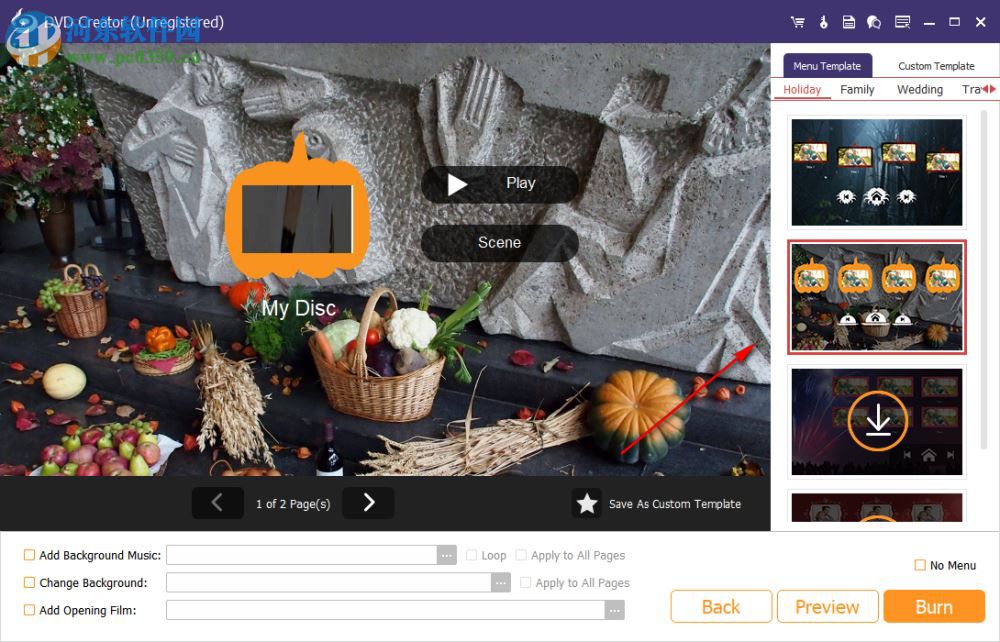Click the Back button

point(721,606)
